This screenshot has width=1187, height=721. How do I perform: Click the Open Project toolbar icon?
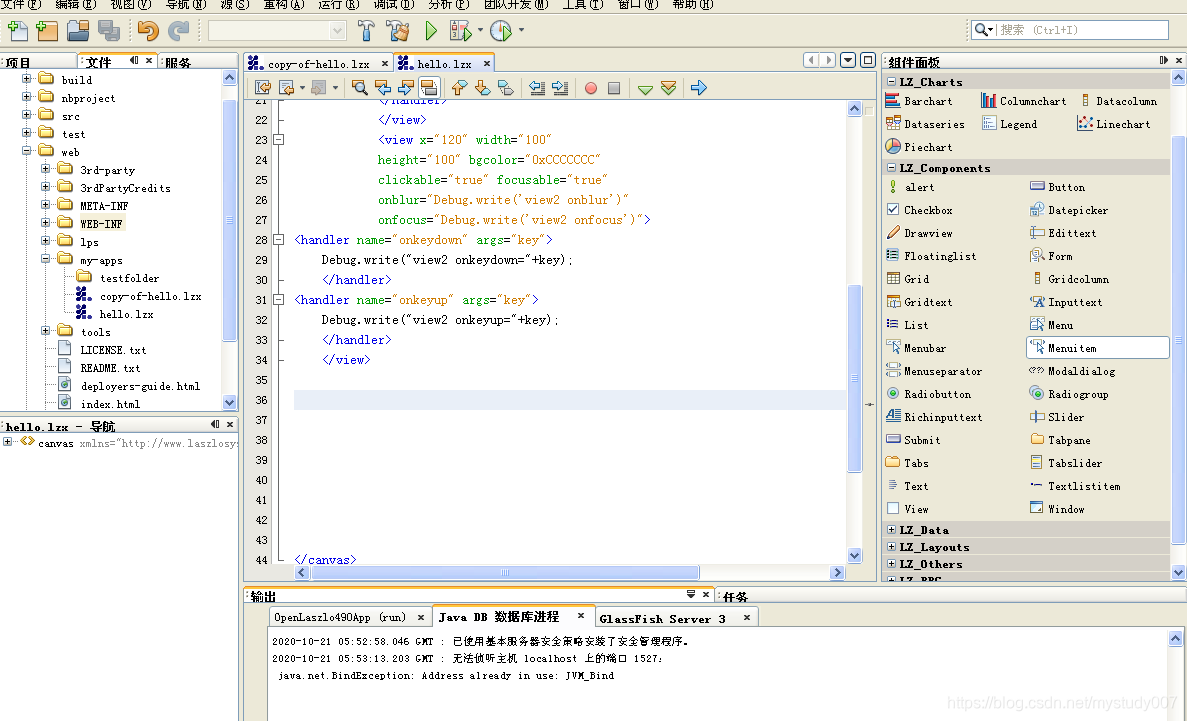78,30
